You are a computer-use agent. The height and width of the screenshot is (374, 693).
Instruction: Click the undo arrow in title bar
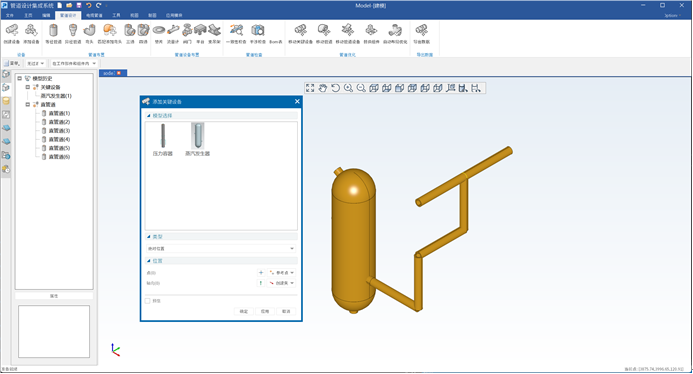tap(88, 5)
